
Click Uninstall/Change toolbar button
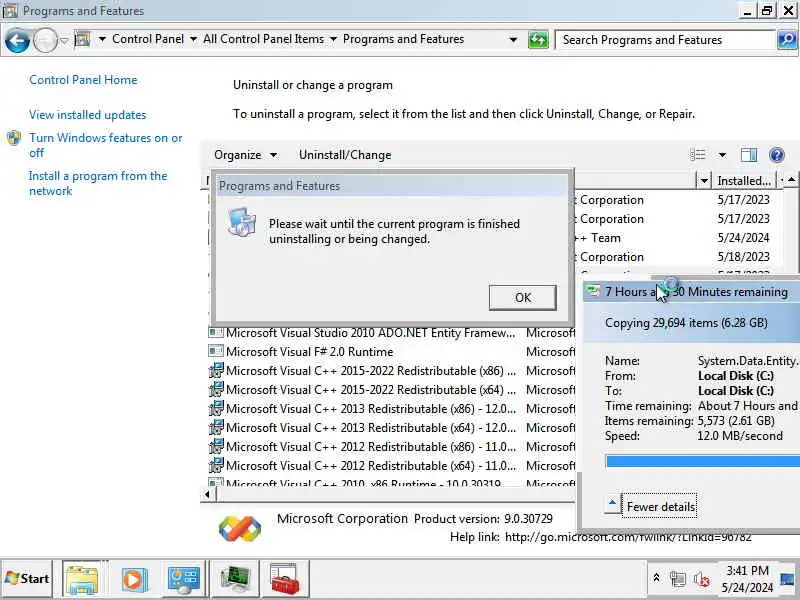(345, 155)
